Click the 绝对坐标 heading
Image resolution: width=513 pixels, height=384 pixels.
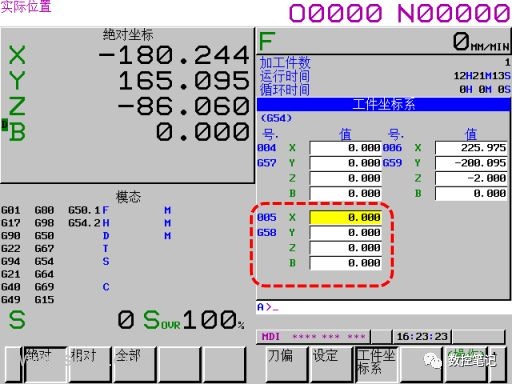coord(128,35)
